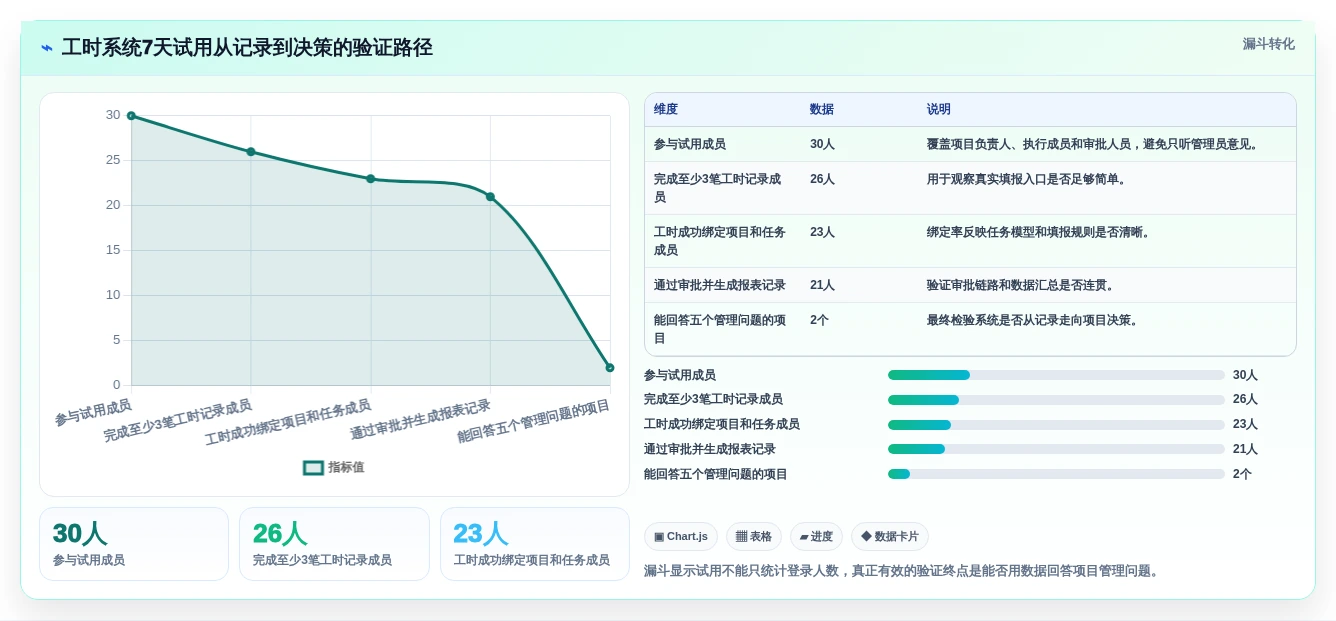Click the 工时成功绑定项目和任务成员 progress bar
This screenshot has width=1336, height=621.
click(1056, 425)
